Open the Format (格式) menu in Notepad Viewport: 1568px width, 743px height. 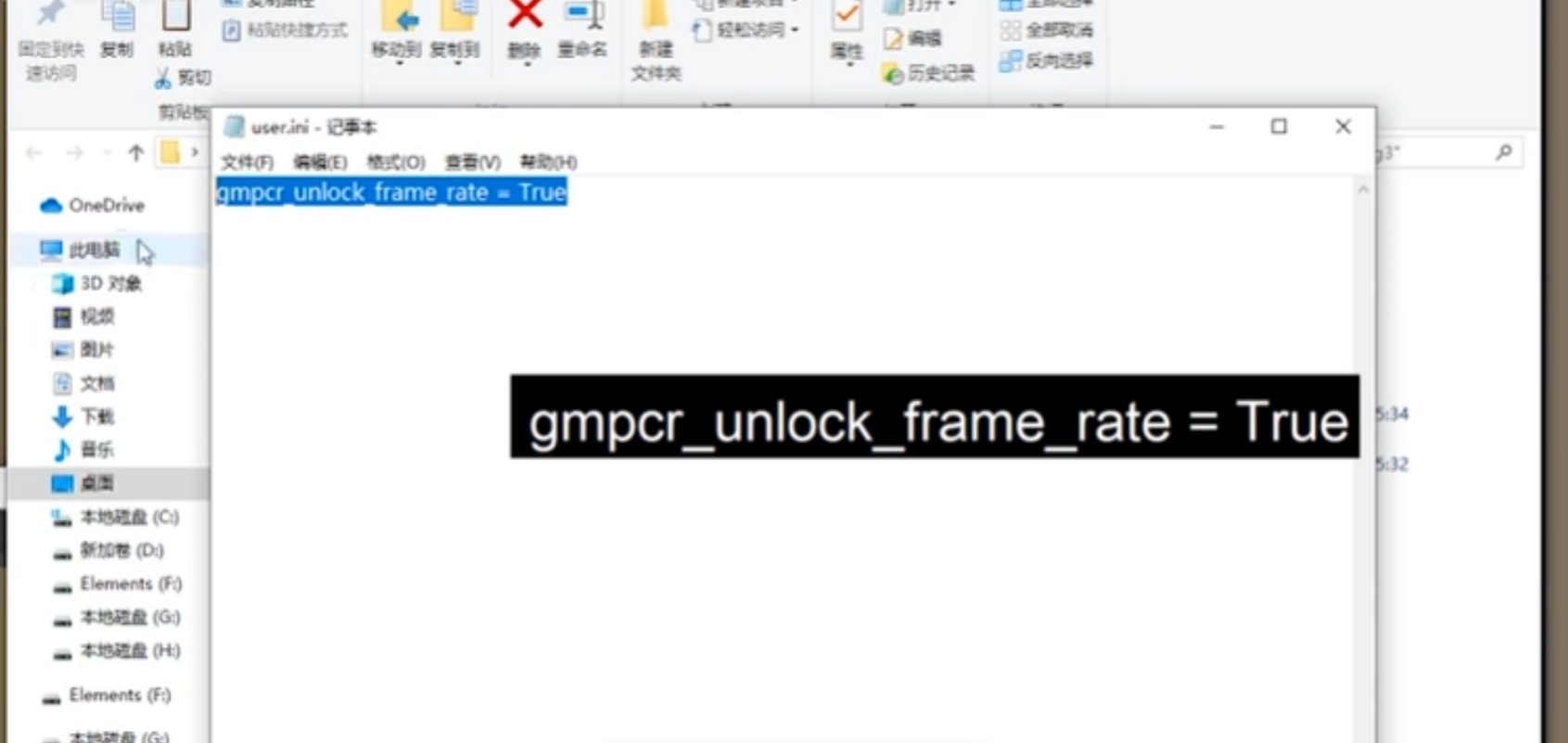coord(395,162)
